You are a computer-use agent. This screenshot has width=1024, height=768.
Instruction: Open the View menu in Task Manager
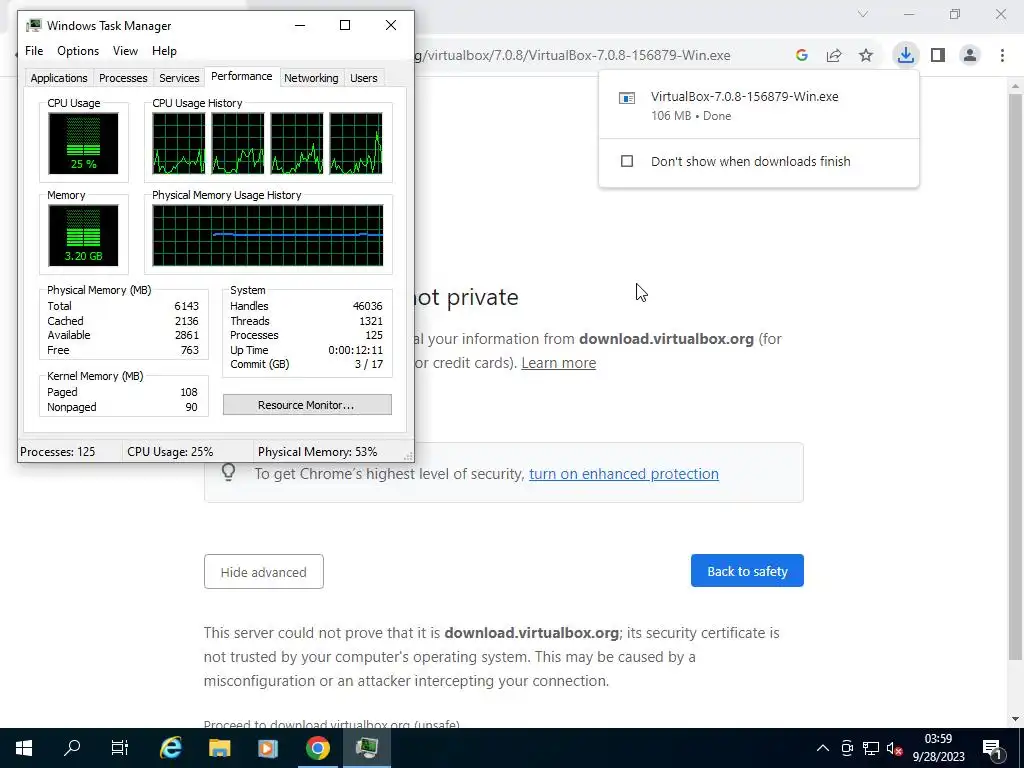tap(125, 51)
